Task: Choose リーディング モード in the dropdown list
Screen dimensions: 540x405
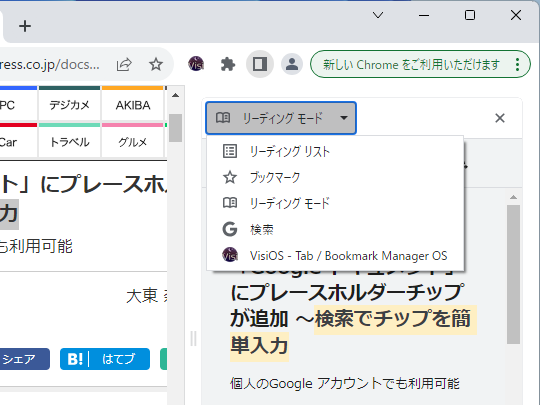Action: click(335, 203)
